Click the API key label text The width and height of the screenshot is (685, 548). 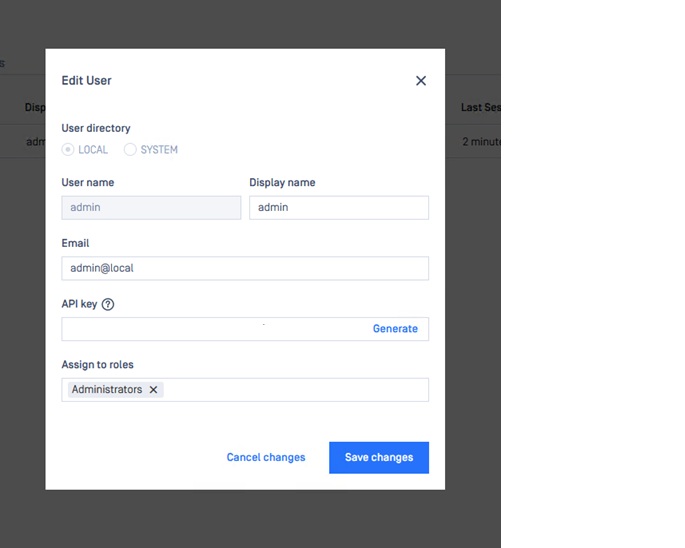pos(79,304)
